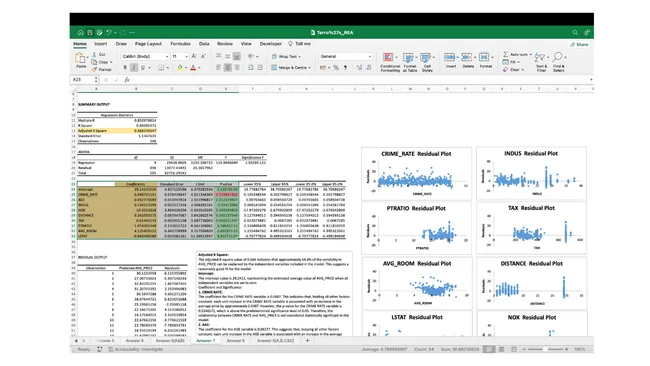Click the A23 Name Box field
This screenshot has height=366, width=650.
(x=85, y=80)
